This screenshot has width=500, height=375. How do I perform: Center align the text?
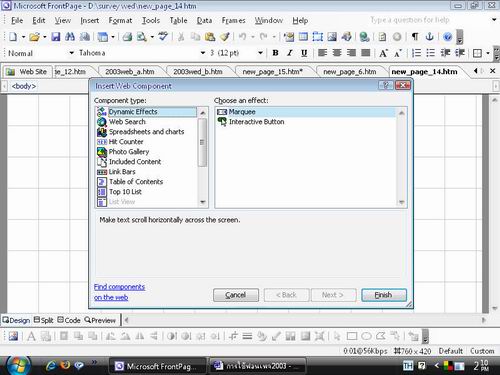pos(337,53)
